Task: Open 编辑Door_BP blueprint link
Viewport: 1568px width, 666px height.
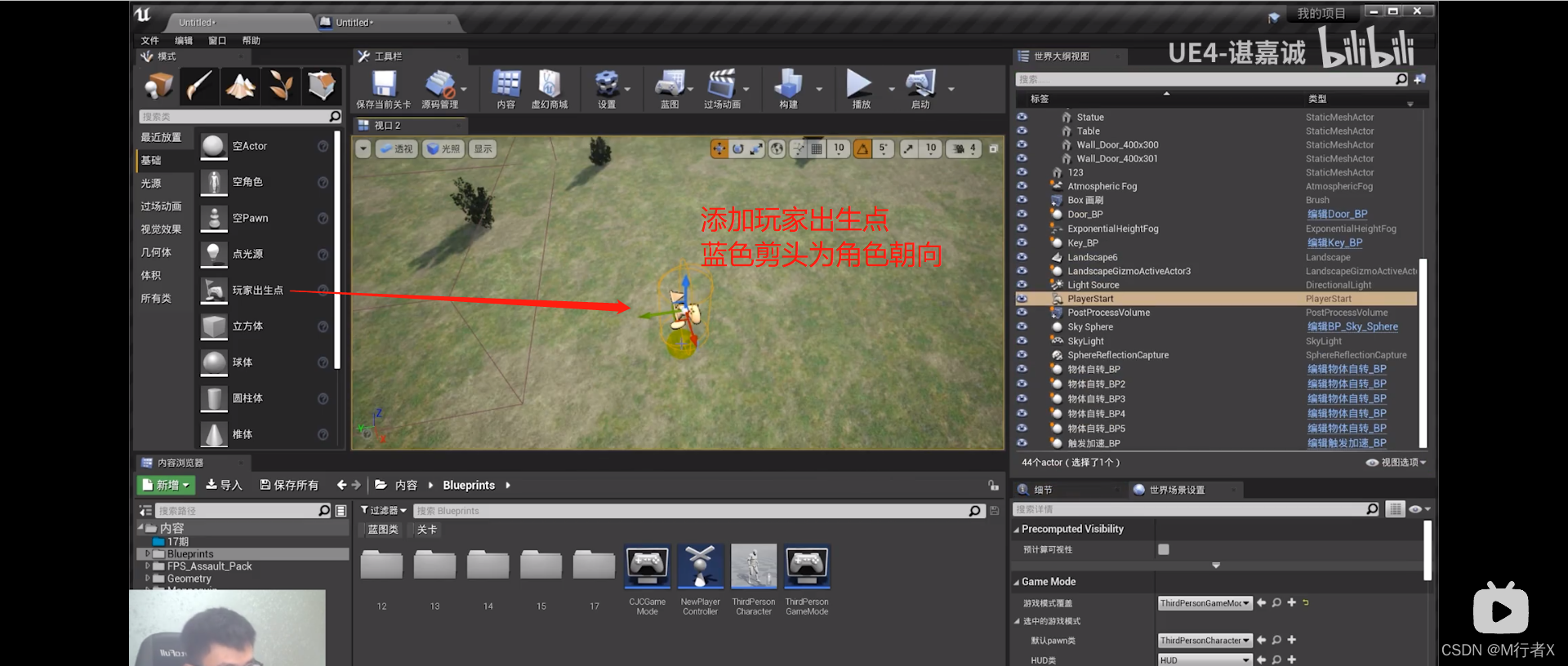Action: pyautogui.click(x=1337, y=214)
